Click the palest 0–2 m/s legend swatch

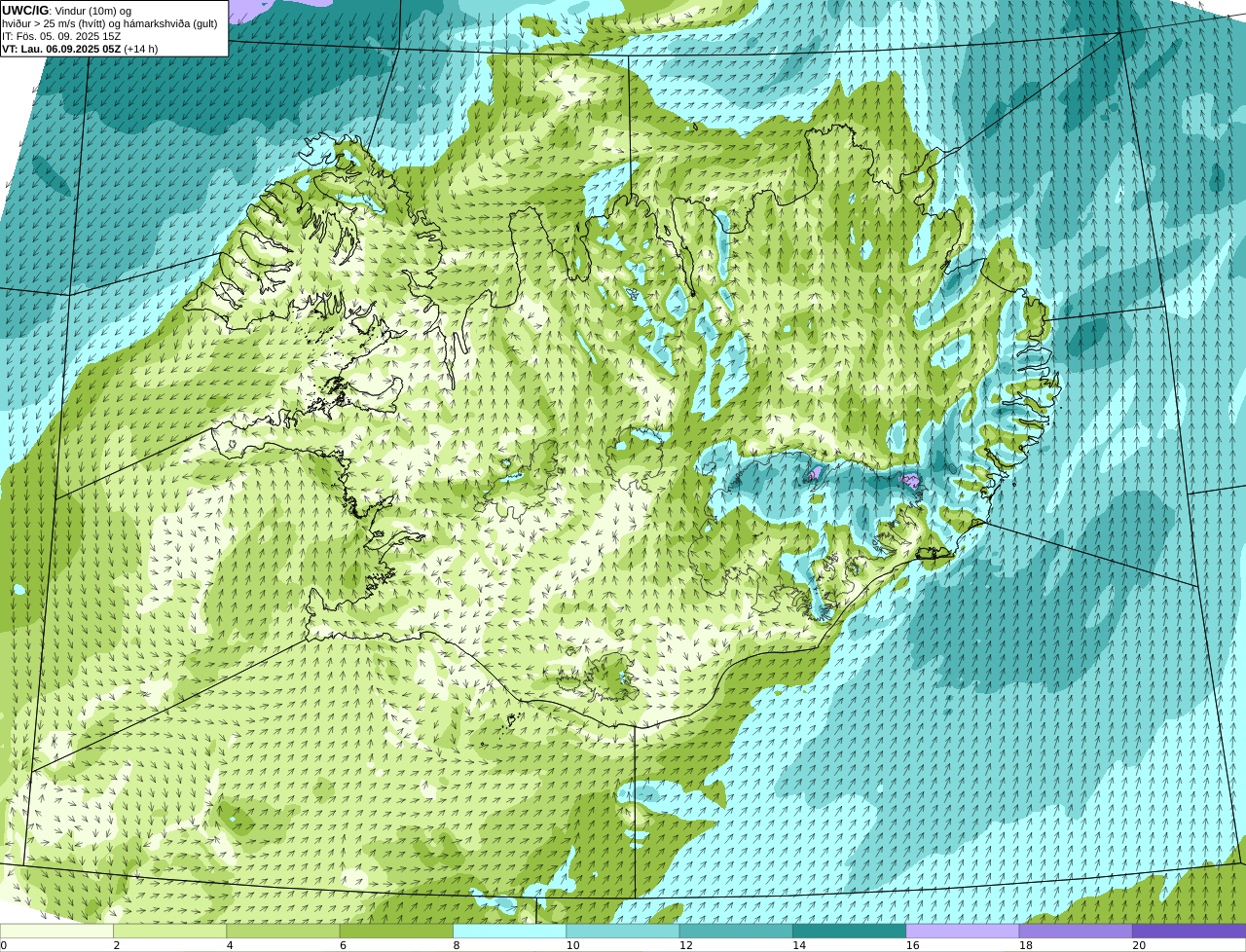56,931
